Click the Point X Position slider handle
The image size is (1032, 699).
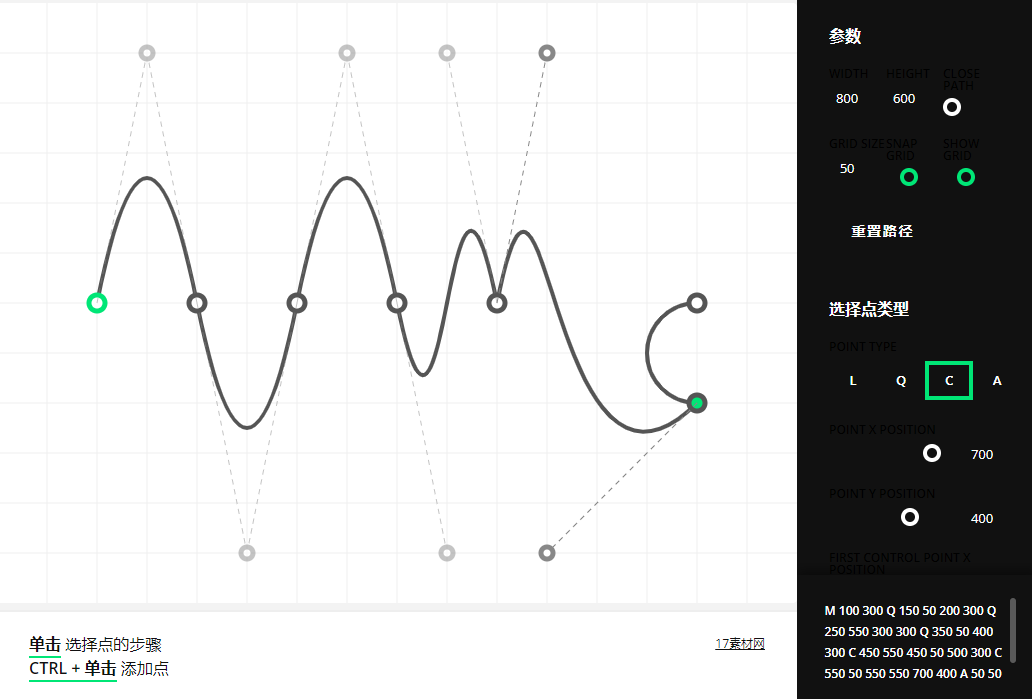click(x=932, y=453)
